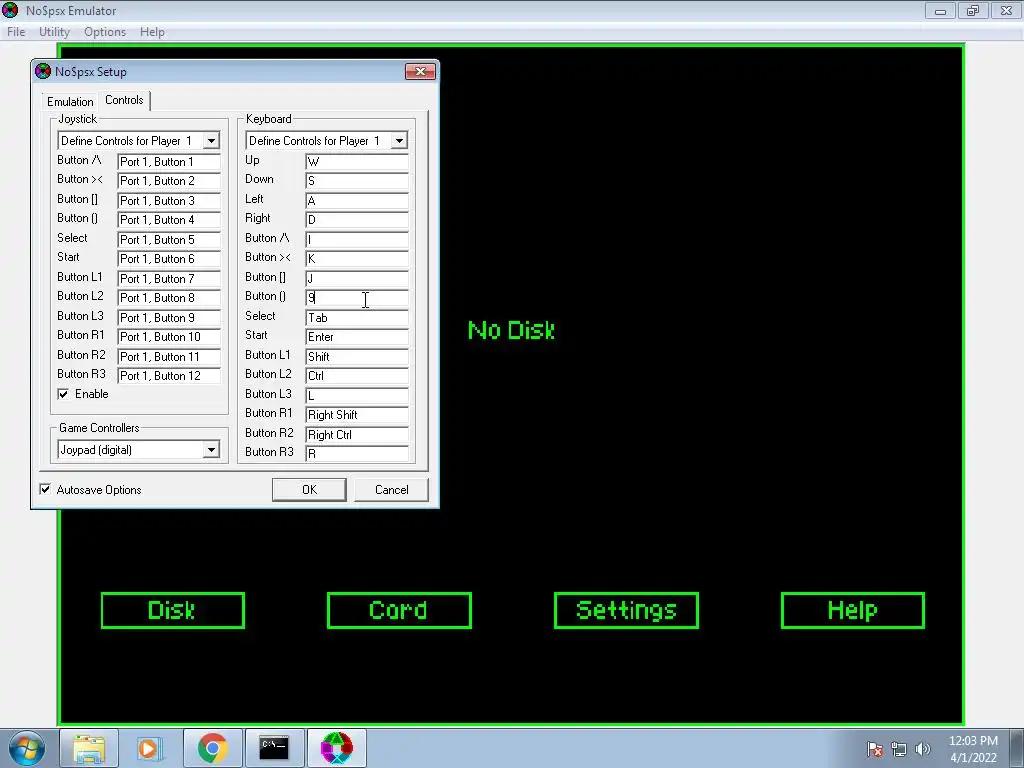
Task: Click Cancel in the NoSpsx Setup dialog
Action: click(x=391, y=490)
